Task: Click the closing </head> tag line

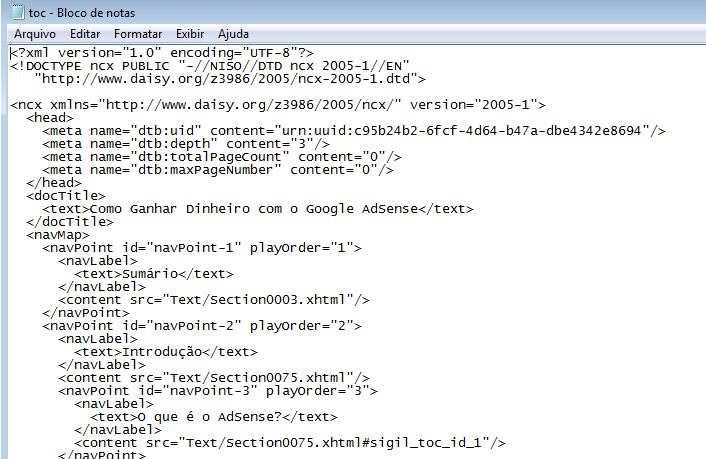Action: (54, 183)
